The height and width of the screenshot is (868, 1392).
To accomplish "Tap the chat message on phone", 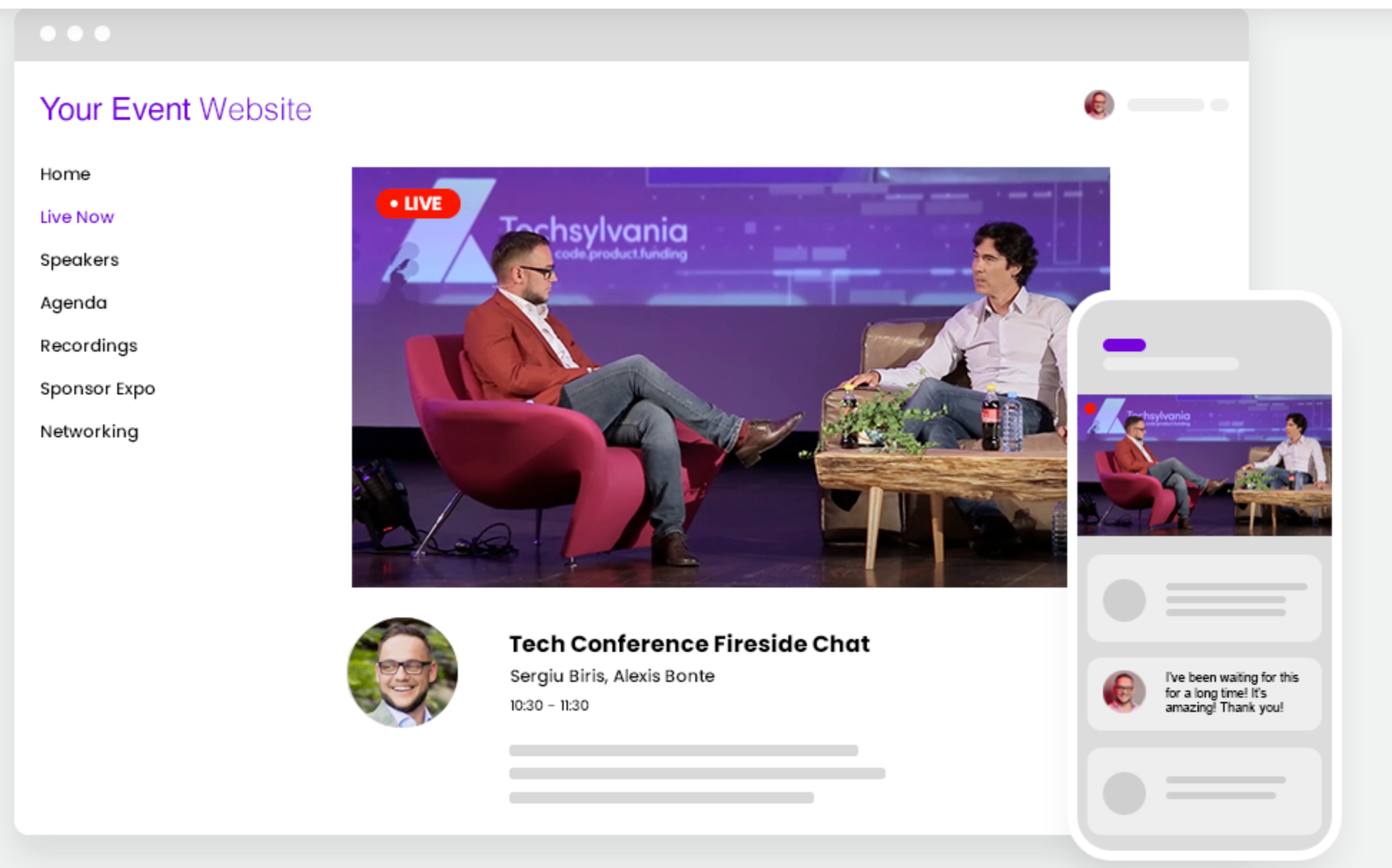I will [x=1230, y=692].
